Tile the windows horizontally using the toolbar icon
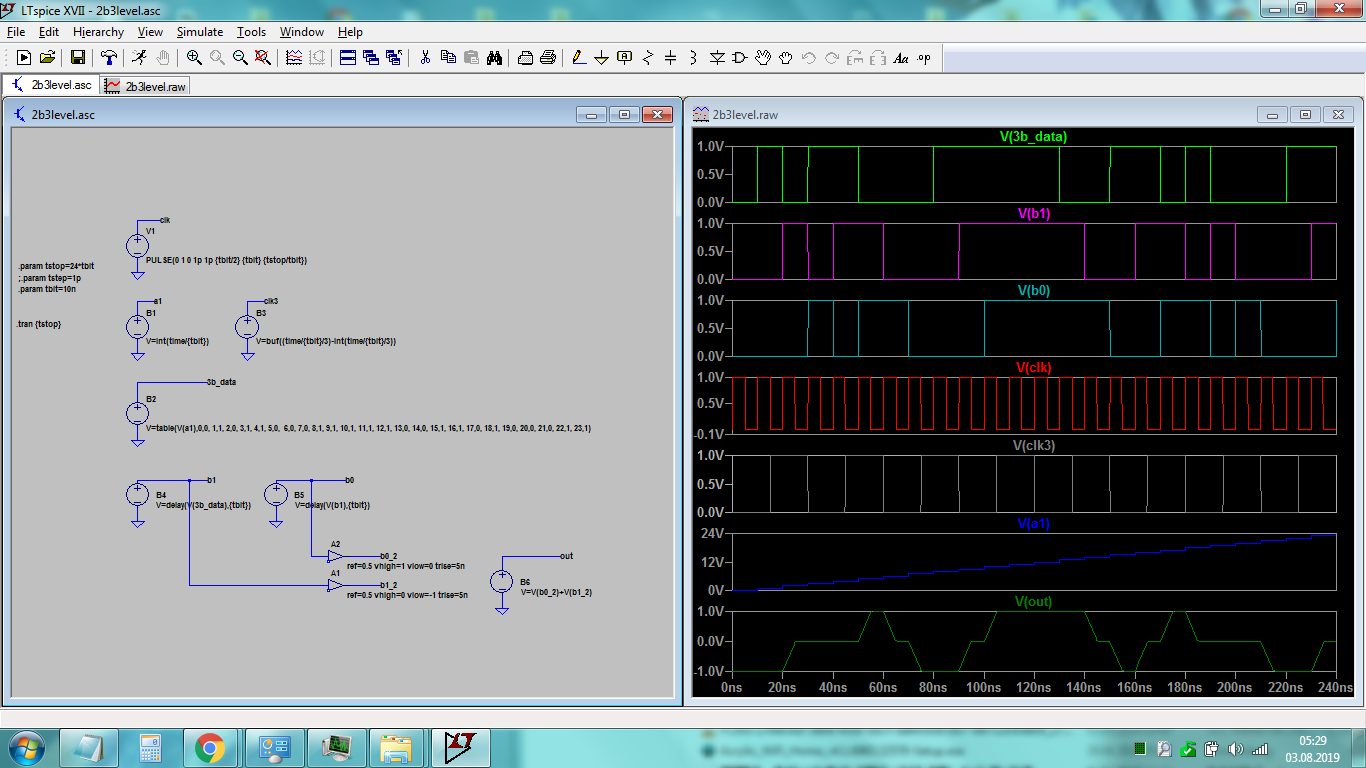 [x=348, y=58]
